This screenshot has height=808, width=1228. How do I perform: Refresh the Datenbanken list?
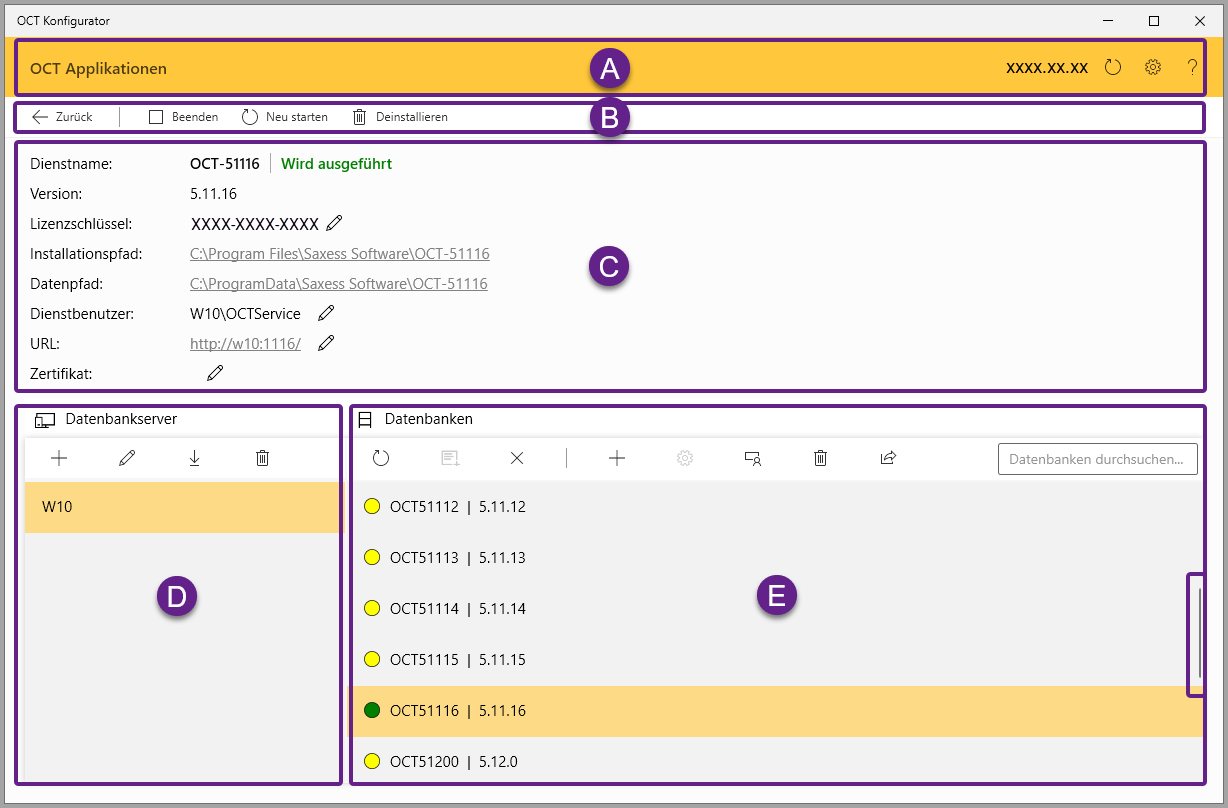click(x=381, y=458)
